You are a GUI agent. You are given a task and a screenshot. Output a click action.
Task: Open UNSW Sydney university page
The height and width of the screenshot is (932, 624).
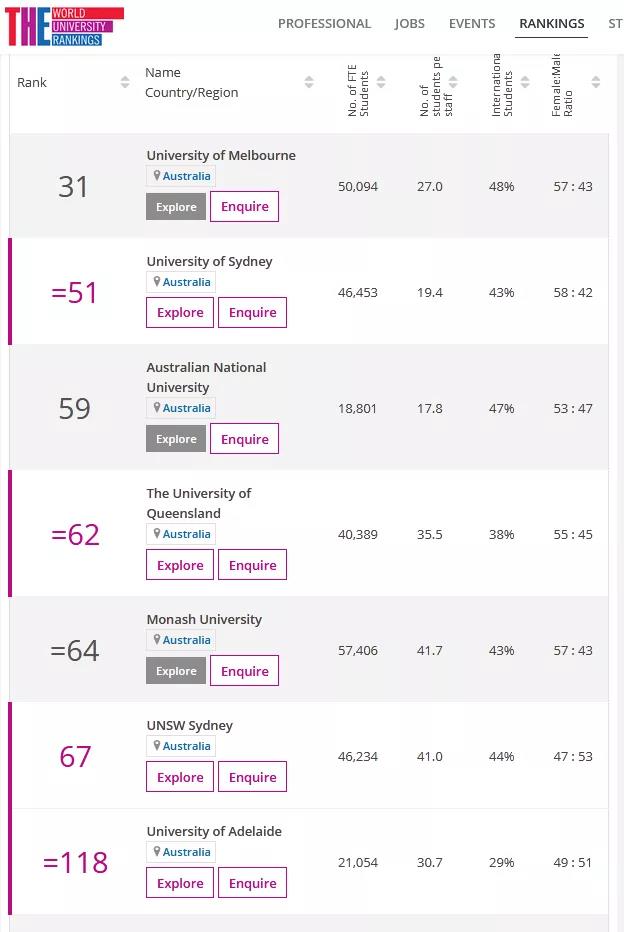click(x=189, y=725)
